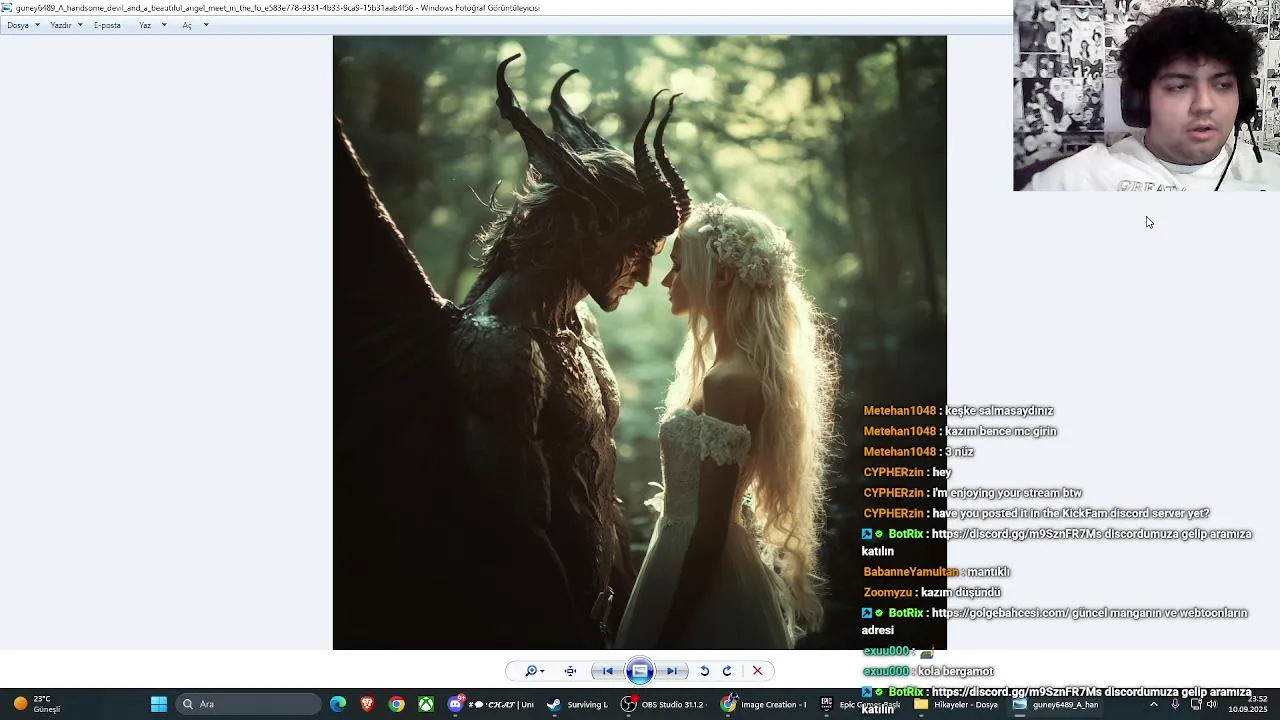Open Brave browser from taskbar
This screenshot has height=720, width=1280.
pos(367,704)
